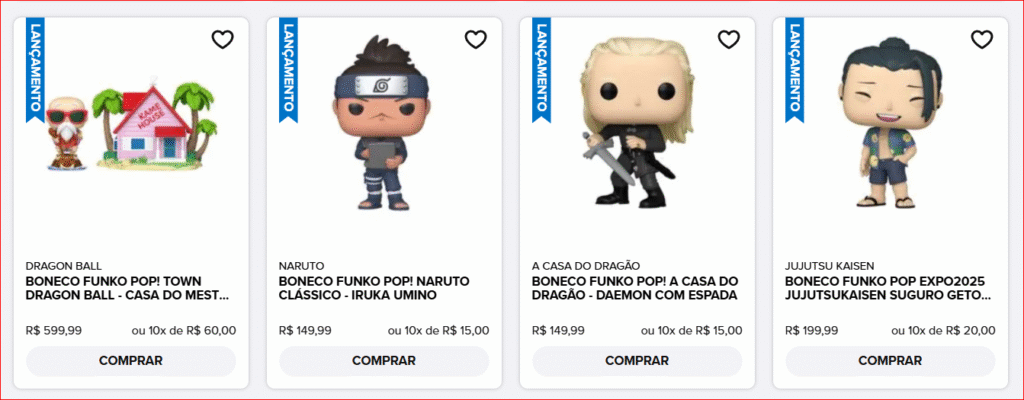
Task: Click Lançamento ribbon on Dragon Ball card
Action: coord(35,70)
